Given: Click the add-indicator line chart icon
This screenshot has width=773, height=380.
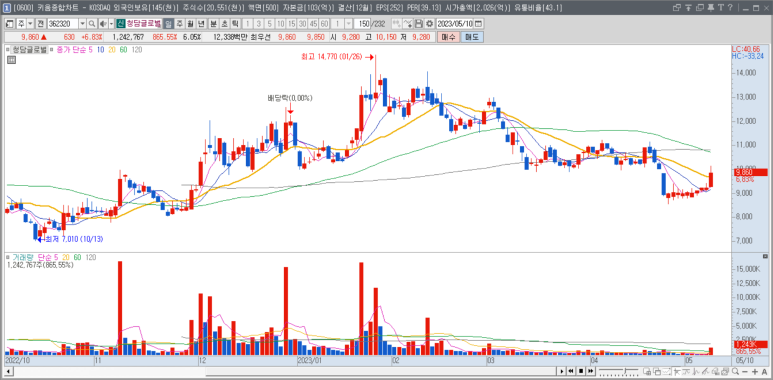Looking at the screenshot, I should (408, 24).
